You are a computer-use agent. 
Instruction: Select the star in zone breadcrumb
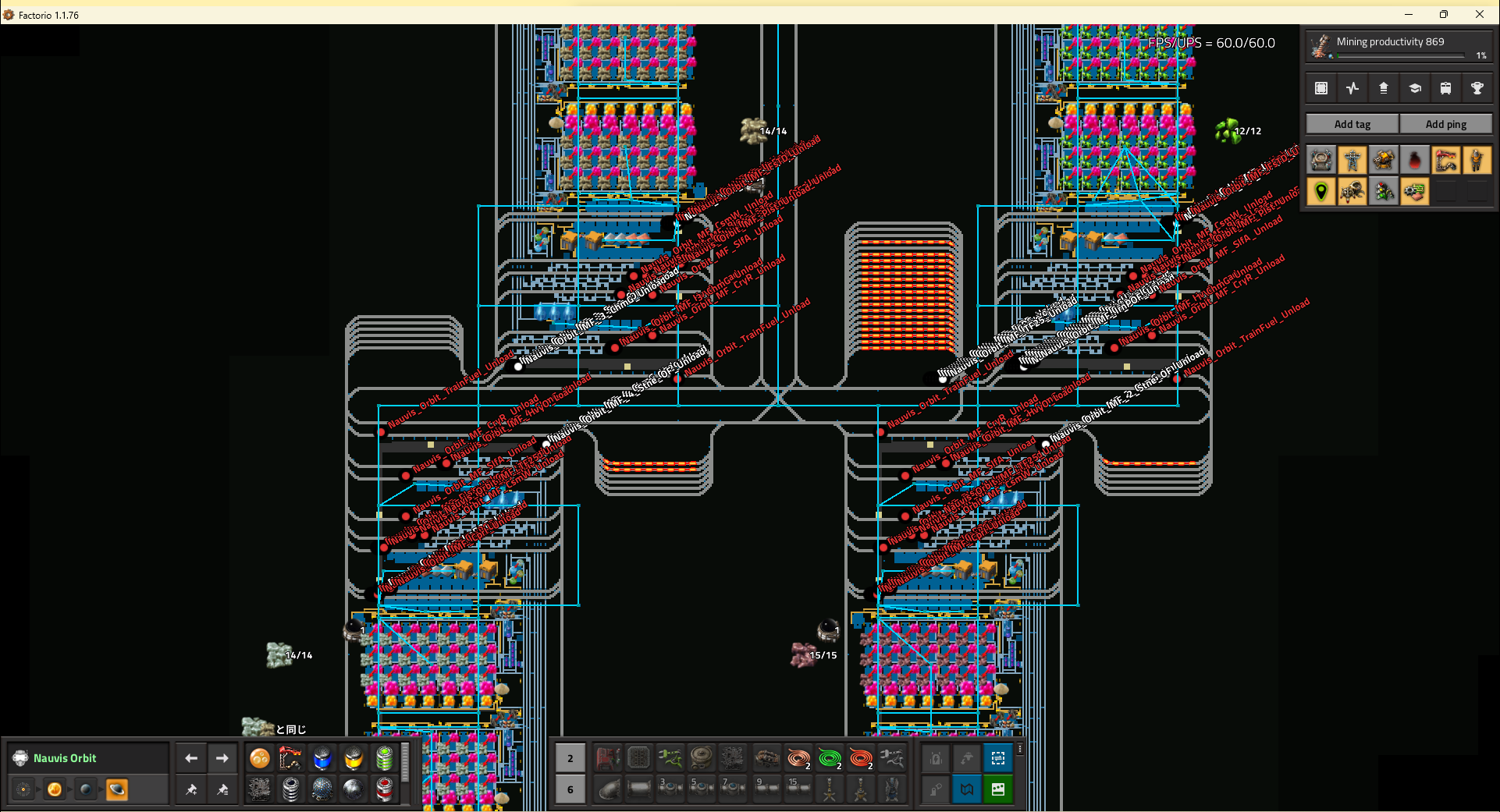(x=55, y=789)
